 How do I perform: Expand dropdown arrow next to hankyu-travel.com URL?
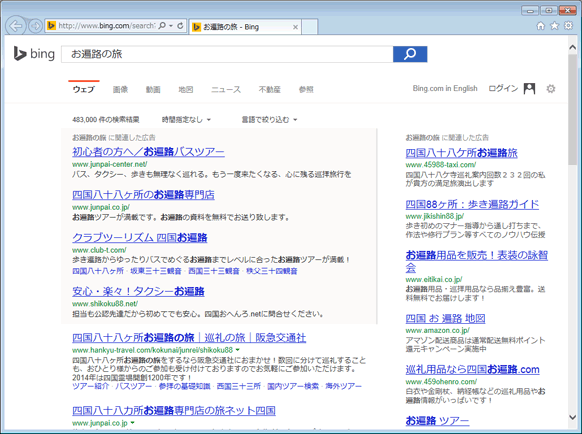click(x=238, y=350)
